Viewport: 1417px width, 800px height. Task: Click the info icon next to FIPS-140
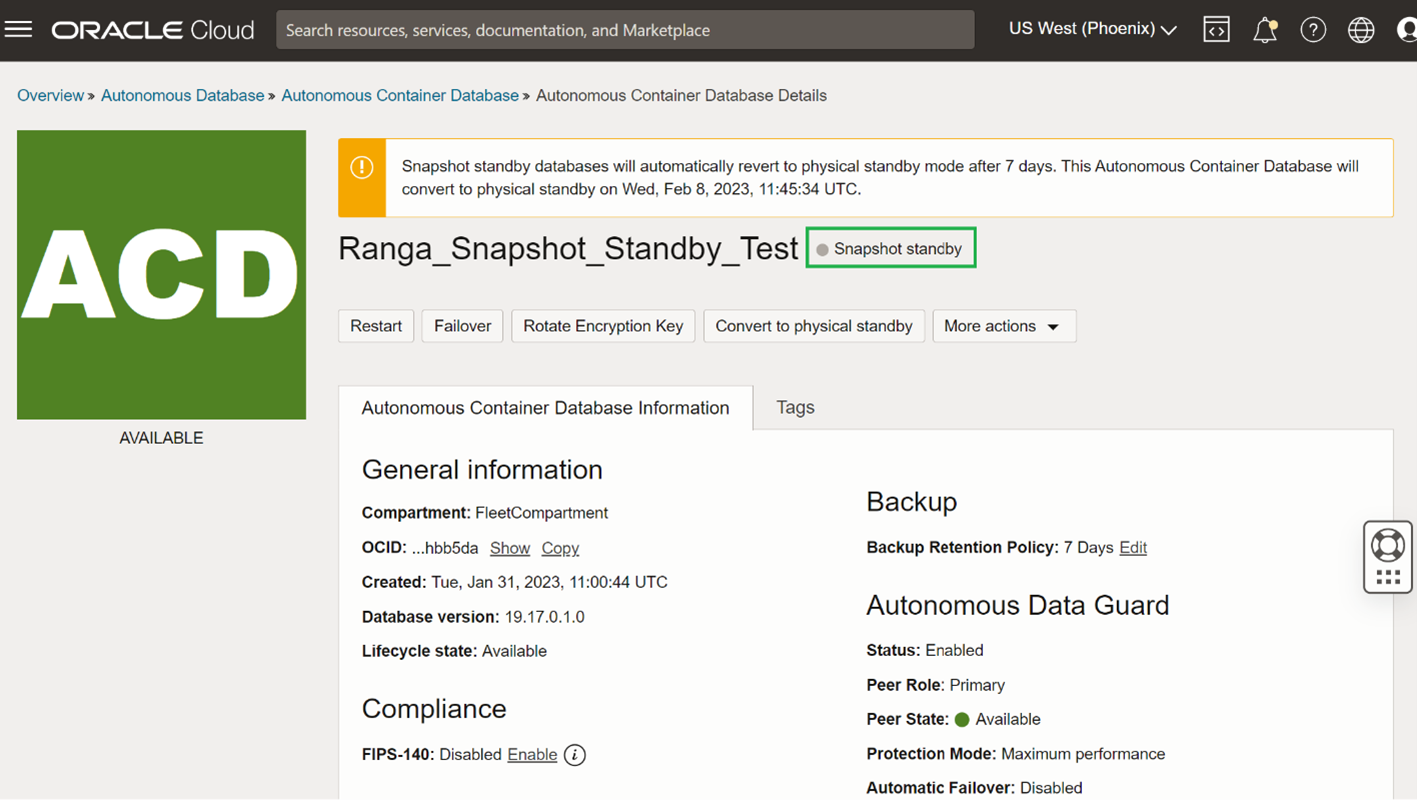pyautogui.click(x=575, y=754)
